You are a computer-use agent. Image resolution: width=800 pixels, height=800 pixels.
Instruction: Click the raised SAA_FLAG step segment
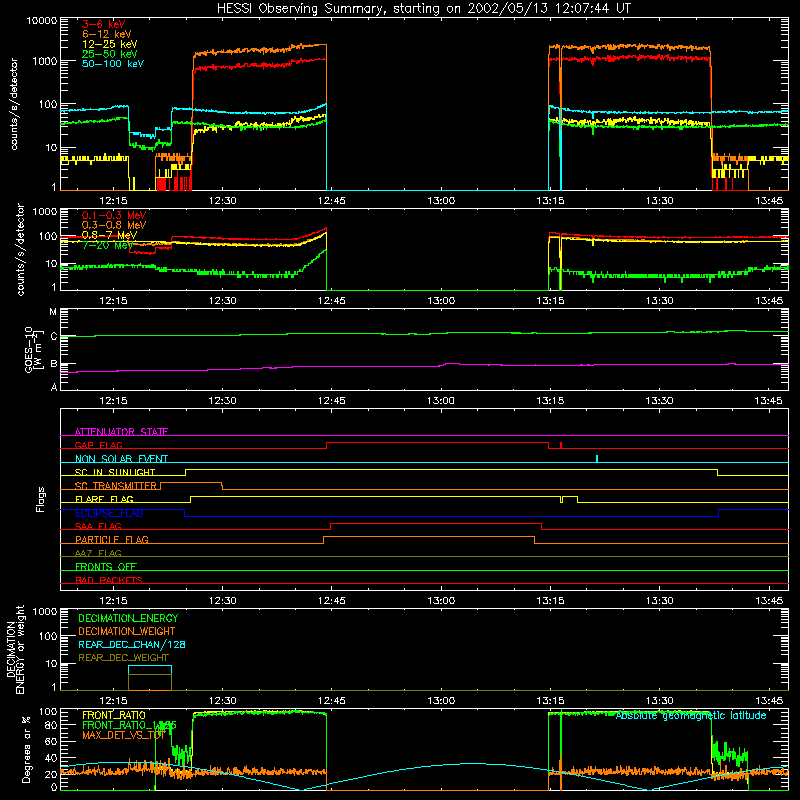(436, 523)
